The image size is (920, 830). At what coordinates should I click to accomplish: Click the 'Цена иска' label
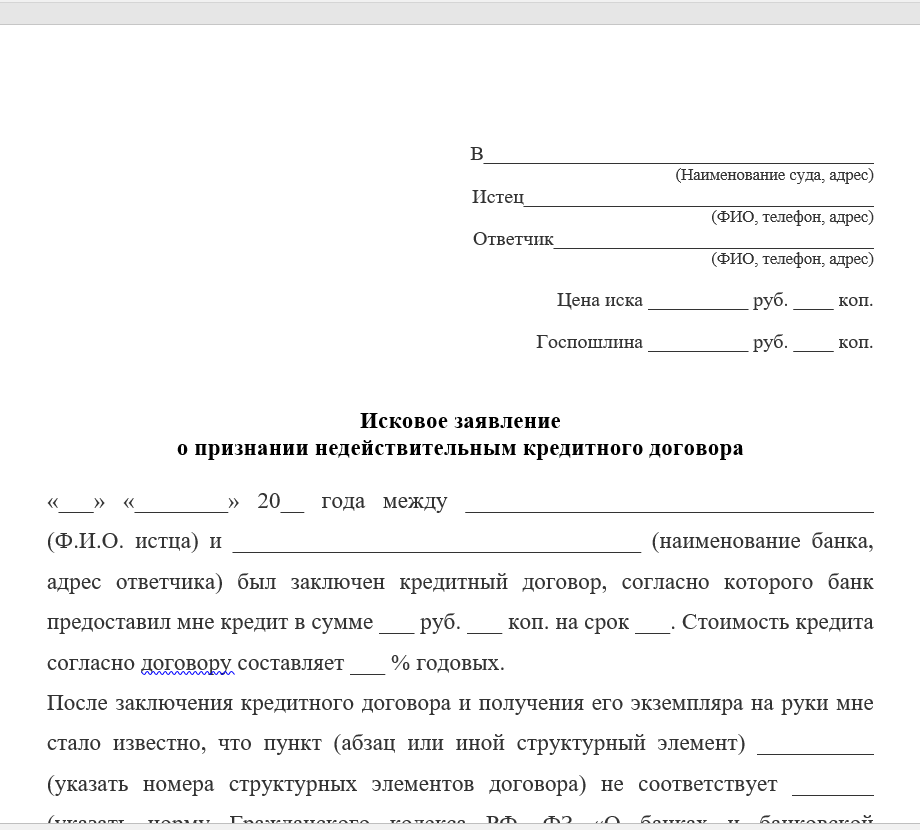600,300
